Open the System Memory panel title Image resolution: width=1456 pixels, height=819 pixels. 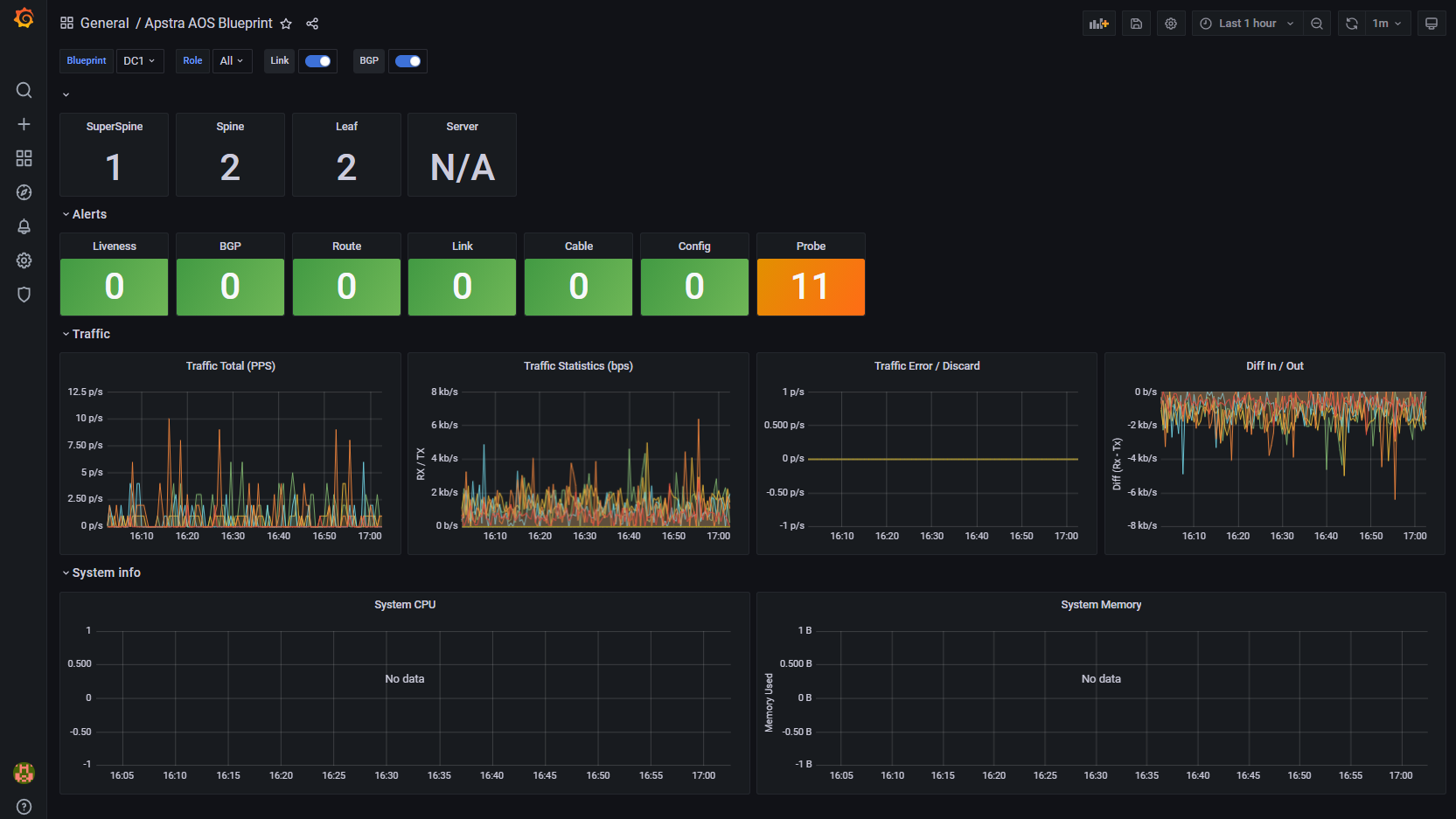[1101, 605]
